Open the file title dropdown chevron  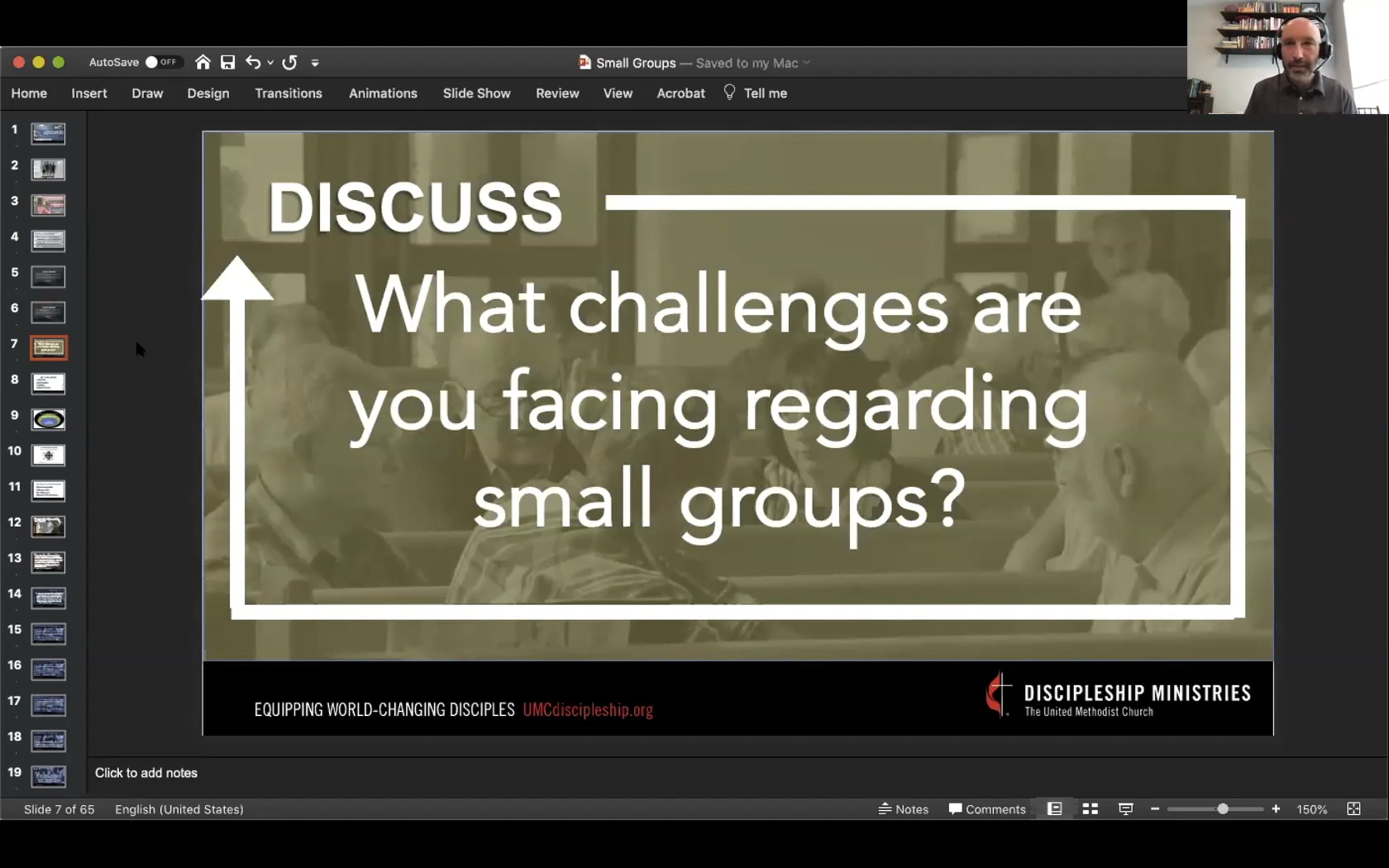807,62
